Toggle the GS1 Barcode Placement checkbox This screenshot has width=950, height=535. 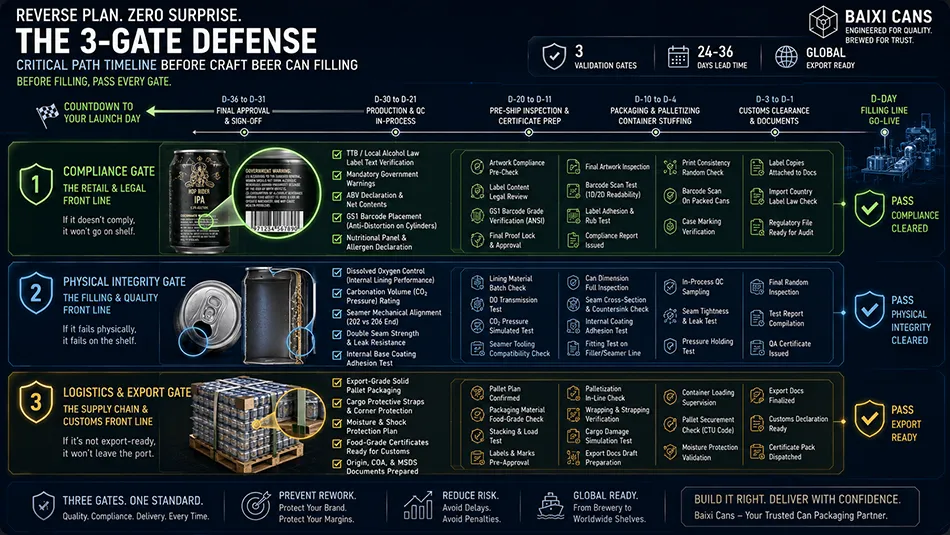click(x=337, y=218)
